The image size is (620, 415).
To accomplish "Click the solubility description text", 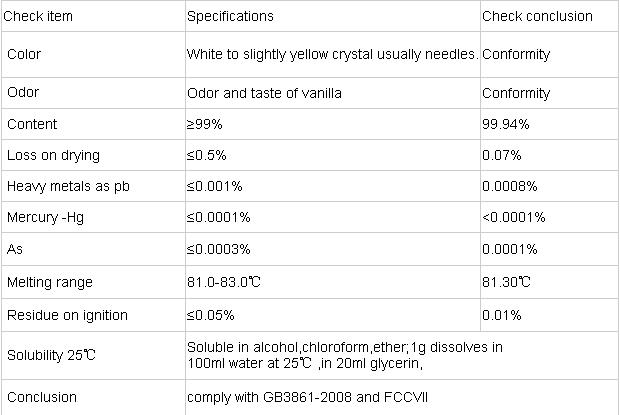I will [345, 355].
